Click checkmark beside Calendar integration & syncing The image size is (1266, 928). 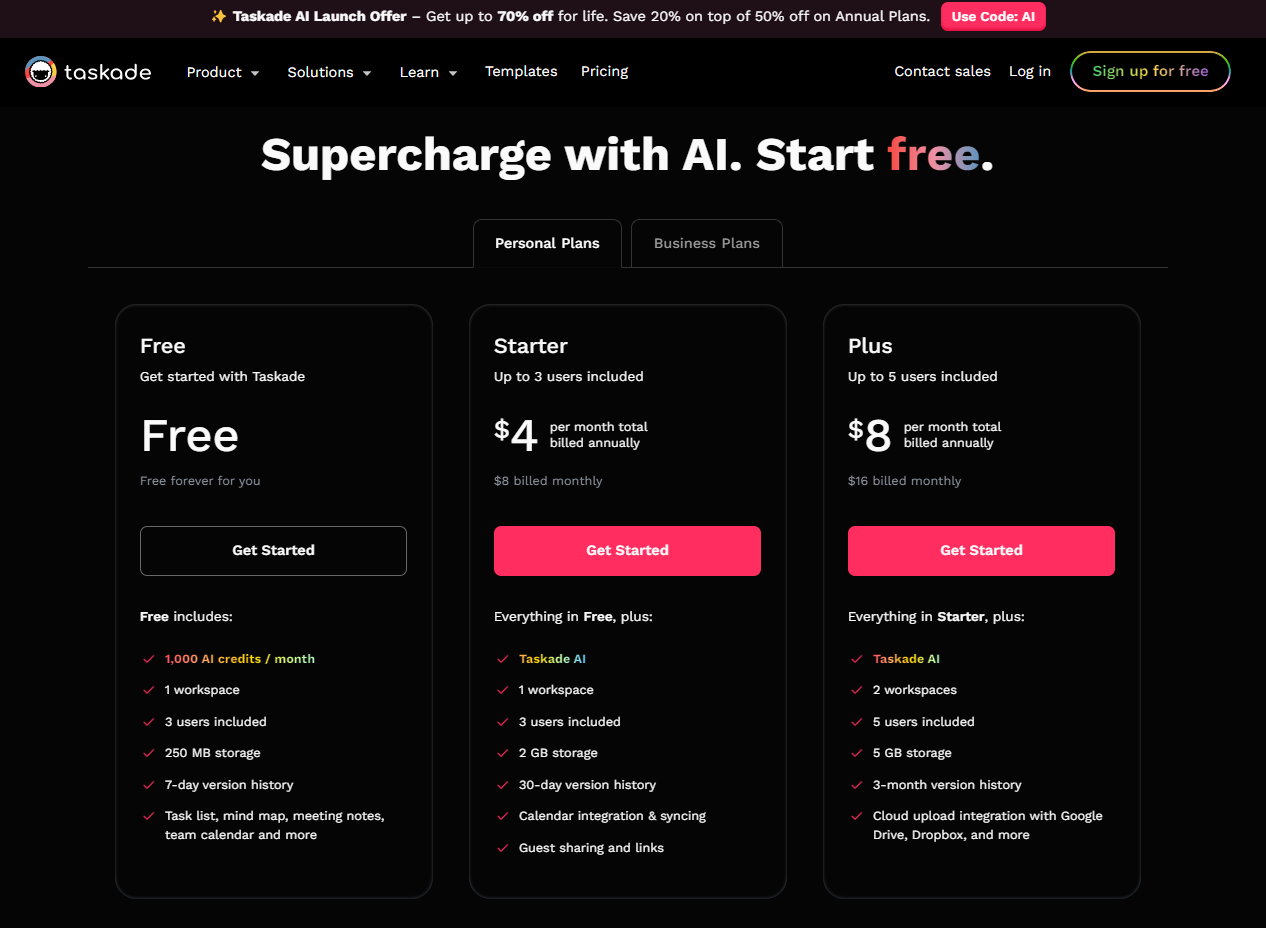502,816
